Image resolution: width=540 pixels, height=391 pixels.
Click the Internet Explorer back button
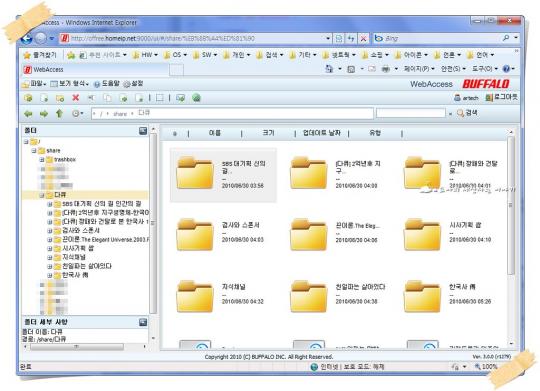[27, 38]
